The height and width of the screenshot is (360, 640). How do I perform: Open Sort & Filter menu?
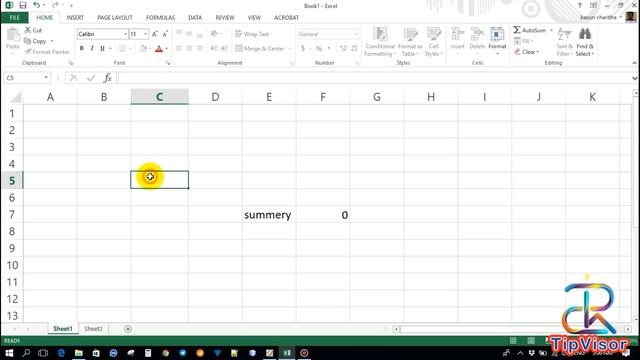pyautogui.click(x=564, y=42)
